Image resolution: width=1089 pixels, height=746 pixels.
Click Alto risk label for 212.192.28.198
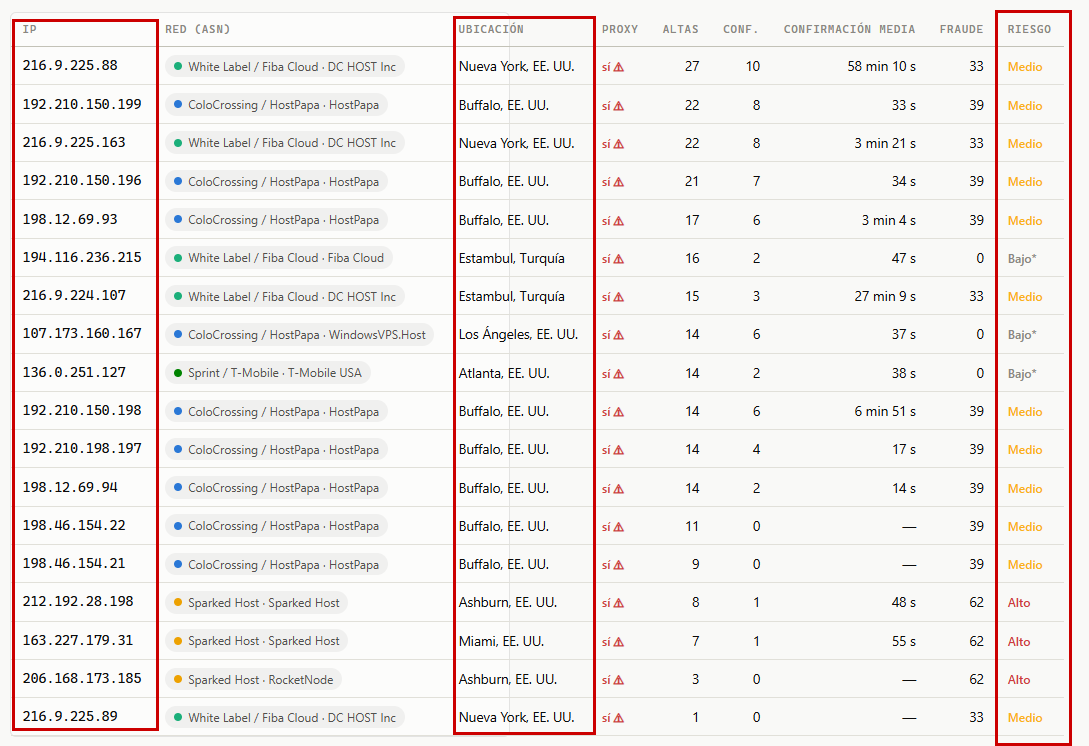pyautogui.click(x=1019, y=603)
